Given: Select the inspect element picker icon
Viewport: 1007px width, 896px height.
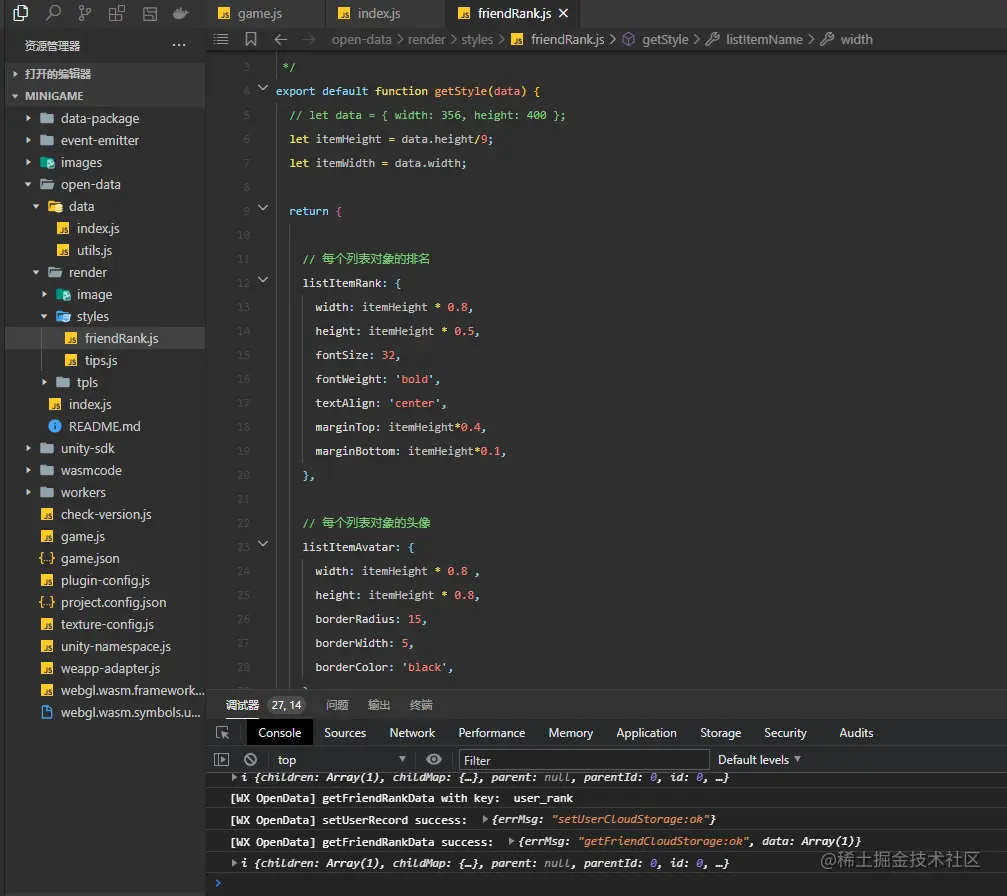Looking at the screenshot, I should 222,733.
